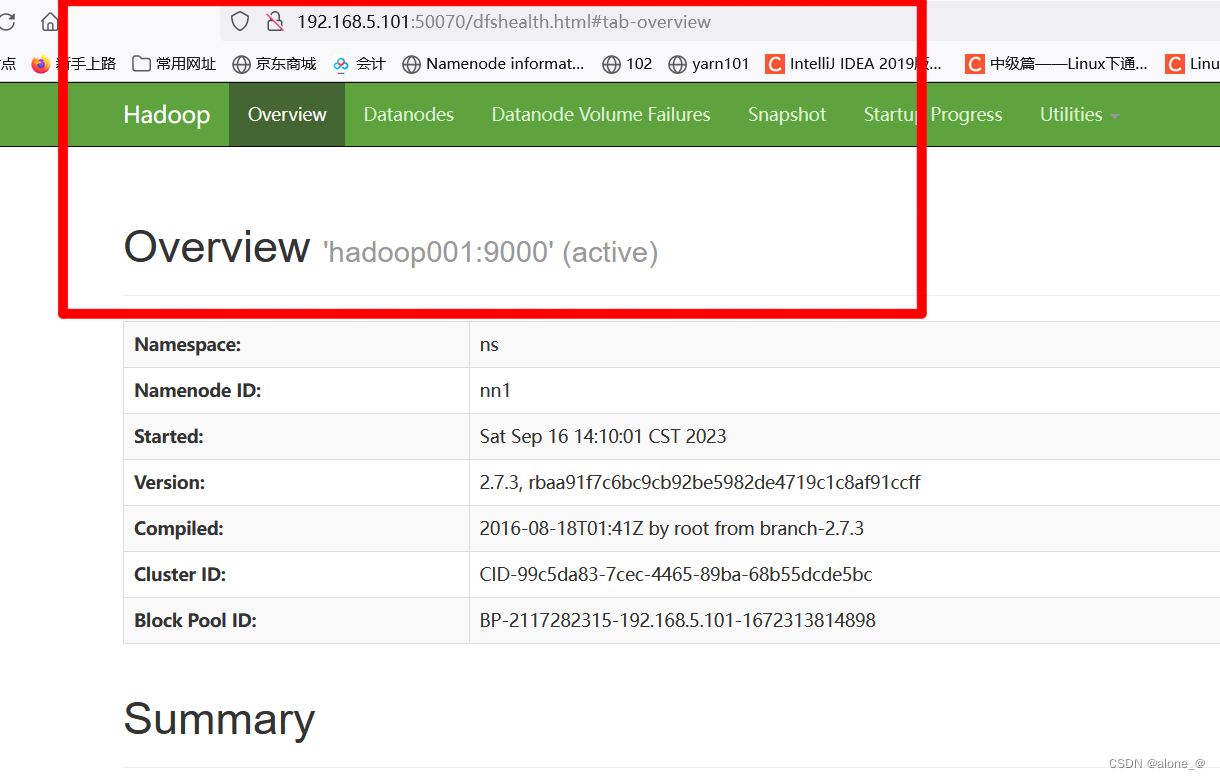The width and height of the screenshot is (1220, 779).
Task: Click the namespace value ns
Action: pos(489,345)
